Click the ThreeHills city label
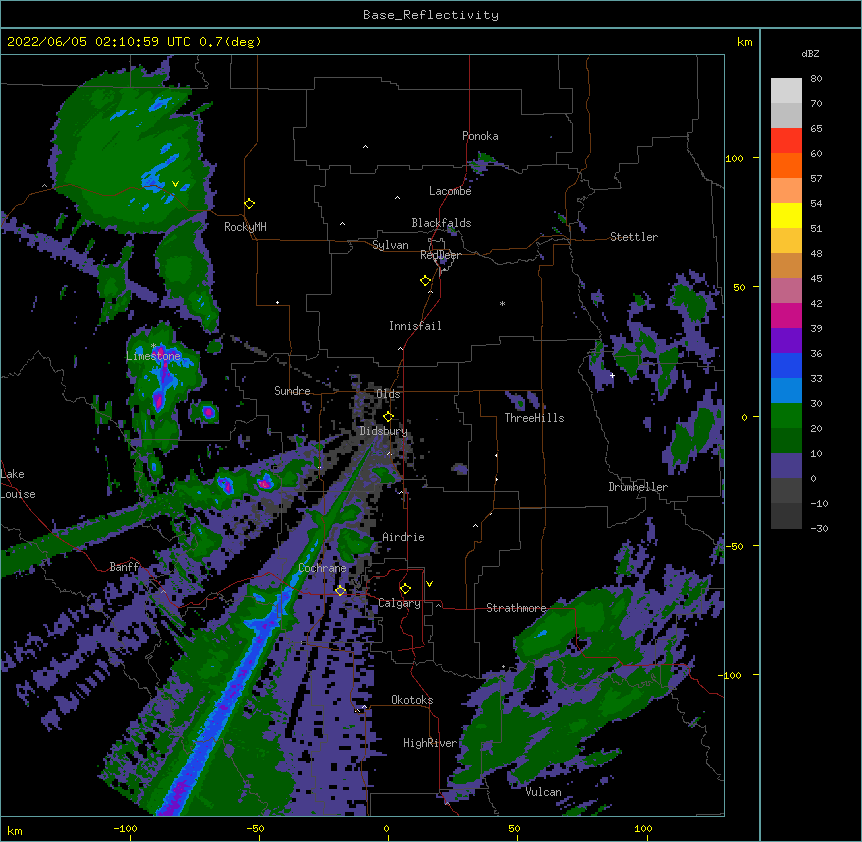Image resolution: width=862 pixels, height=842 pixels. coord(534,418)
